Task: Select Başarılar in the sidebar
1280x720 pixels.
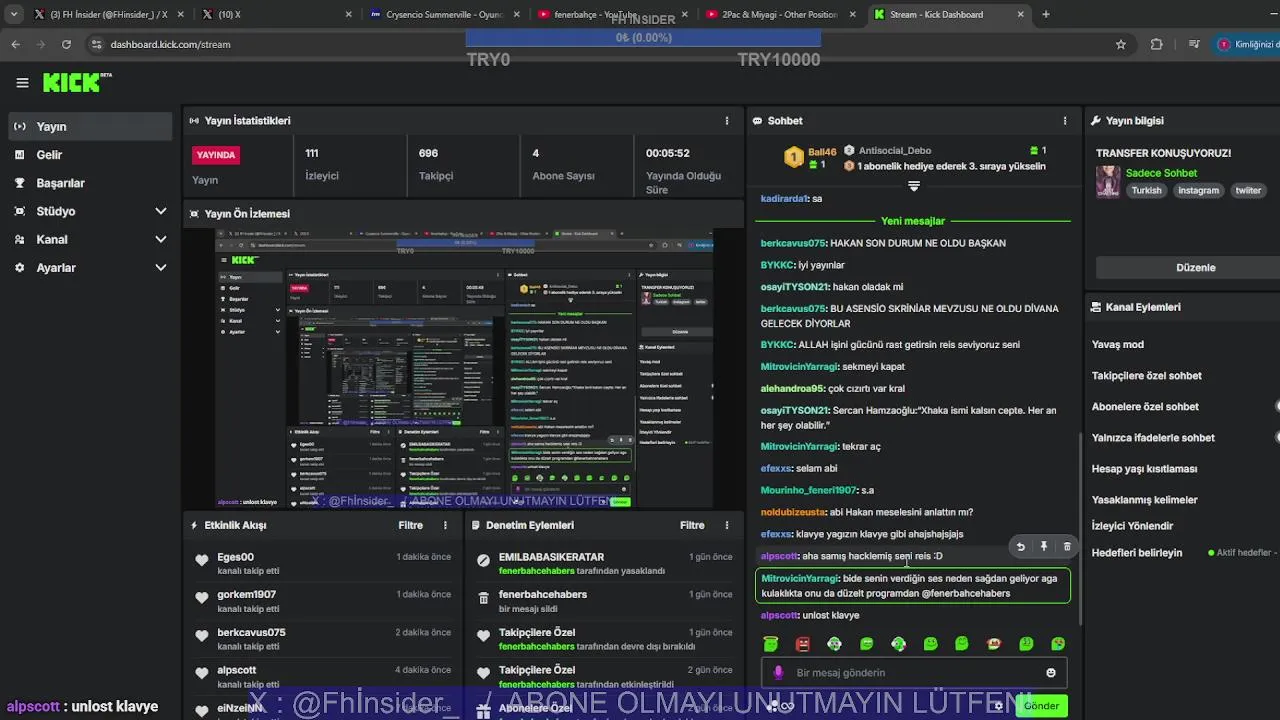Action: pyautogui.click(x=90, y=183)
